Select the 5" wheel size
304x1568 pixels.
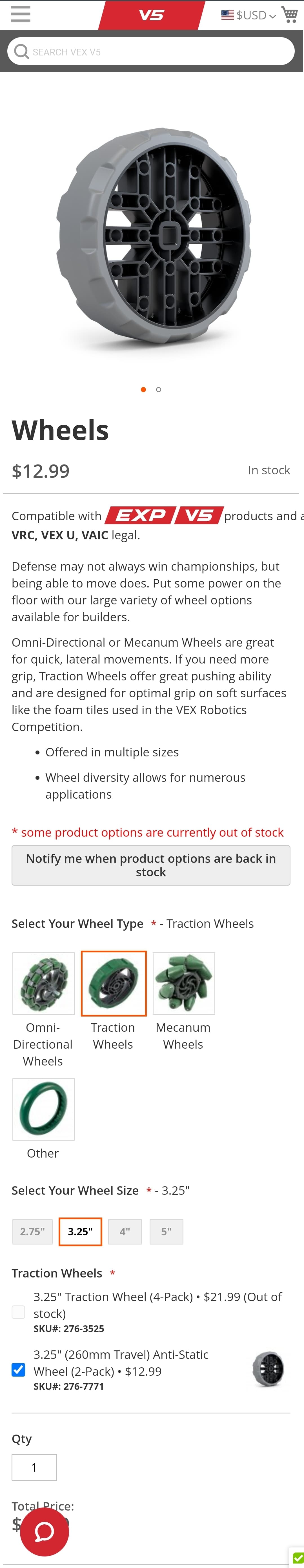tap(166, 1231)
